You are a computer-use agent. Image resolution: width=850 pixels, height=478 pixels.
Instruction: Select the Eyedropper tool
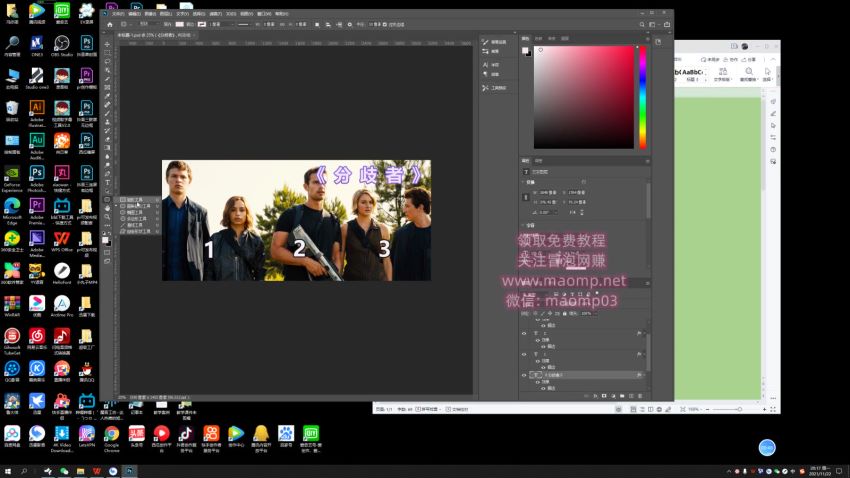[x=107, y=95]
